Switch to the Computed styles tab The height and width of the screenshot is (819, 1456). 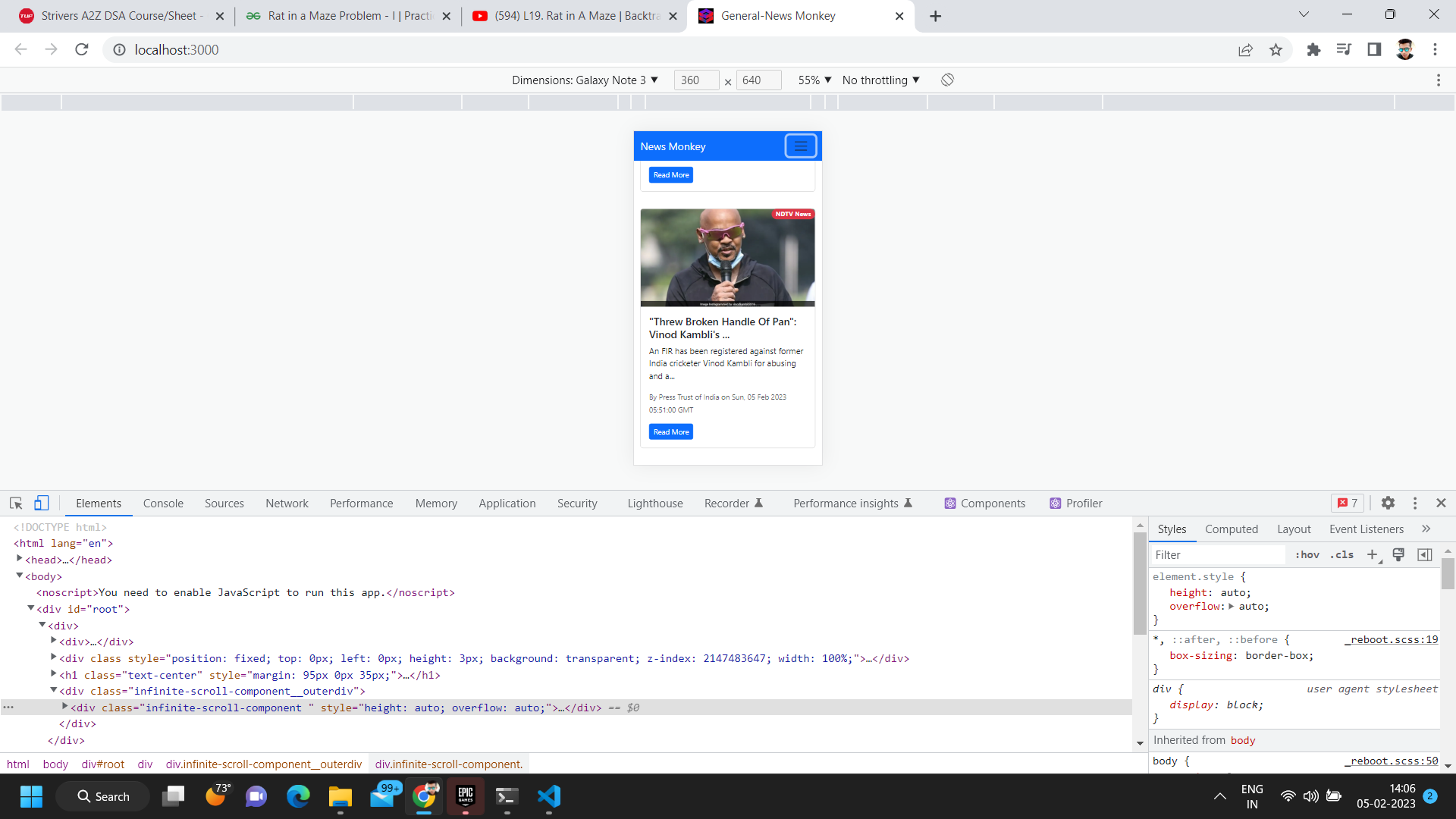click(x=1231, y=529)
